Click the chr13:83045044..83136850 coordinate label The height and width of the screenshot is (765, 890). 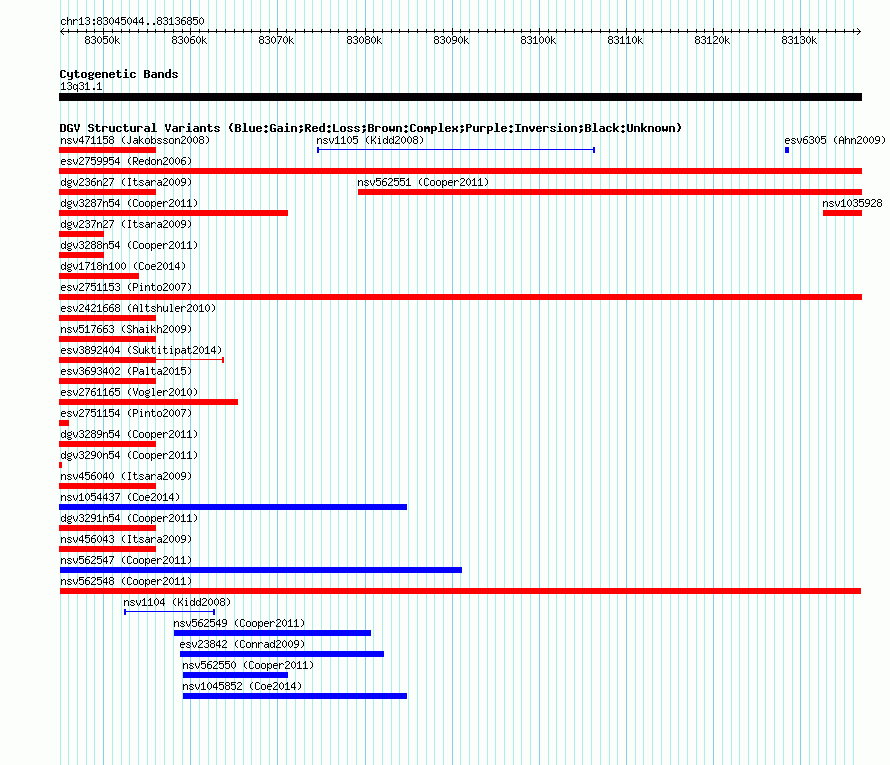click(x=132, y=21)
